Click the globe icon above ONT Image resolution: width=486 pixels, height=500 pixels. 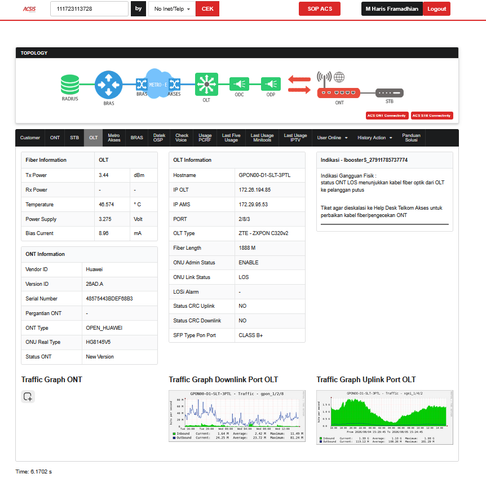click(x=339, y=77)
